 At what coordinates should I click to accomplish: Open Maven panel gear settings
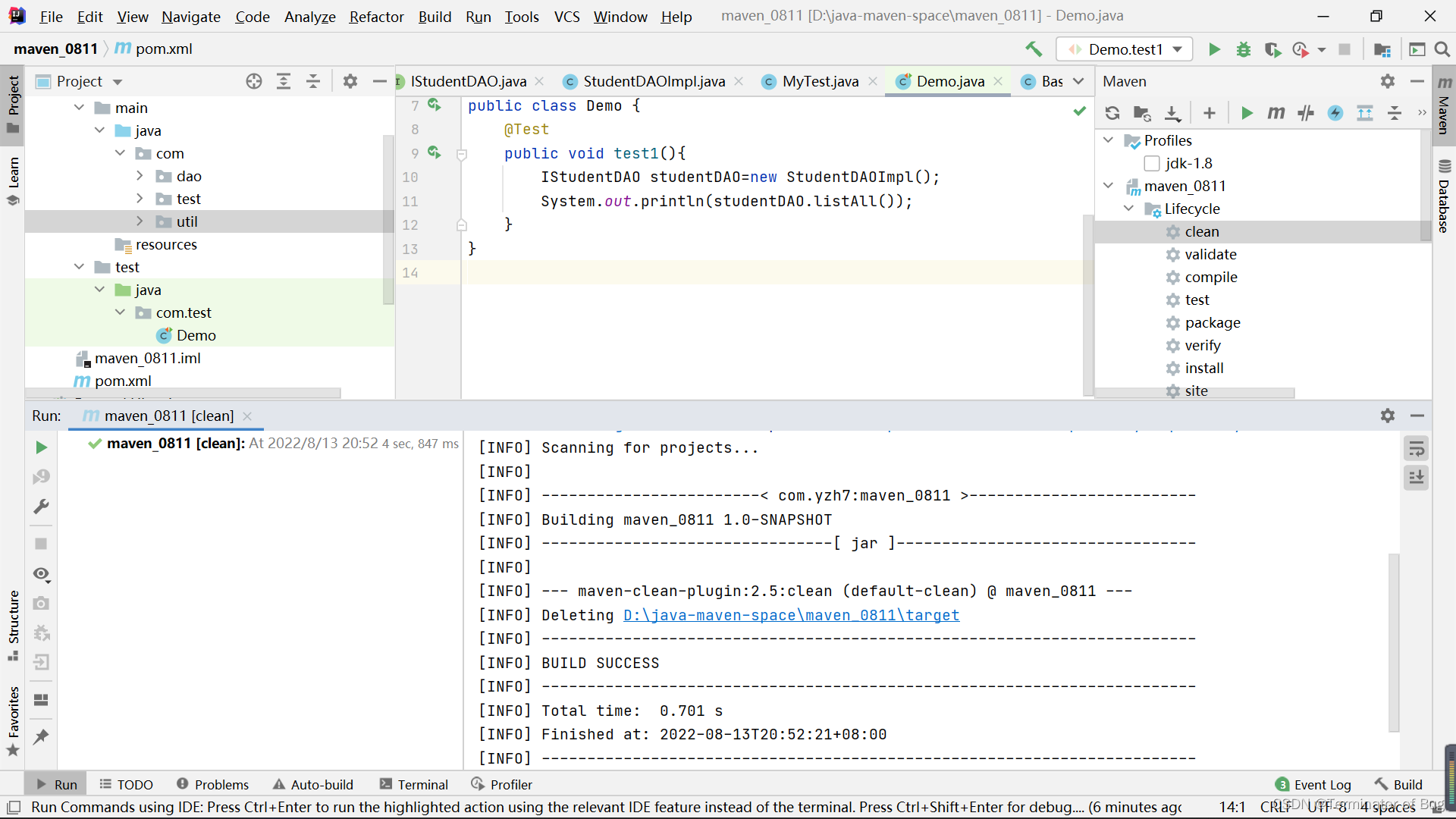pyautogui.click(x=1388, y=81)
